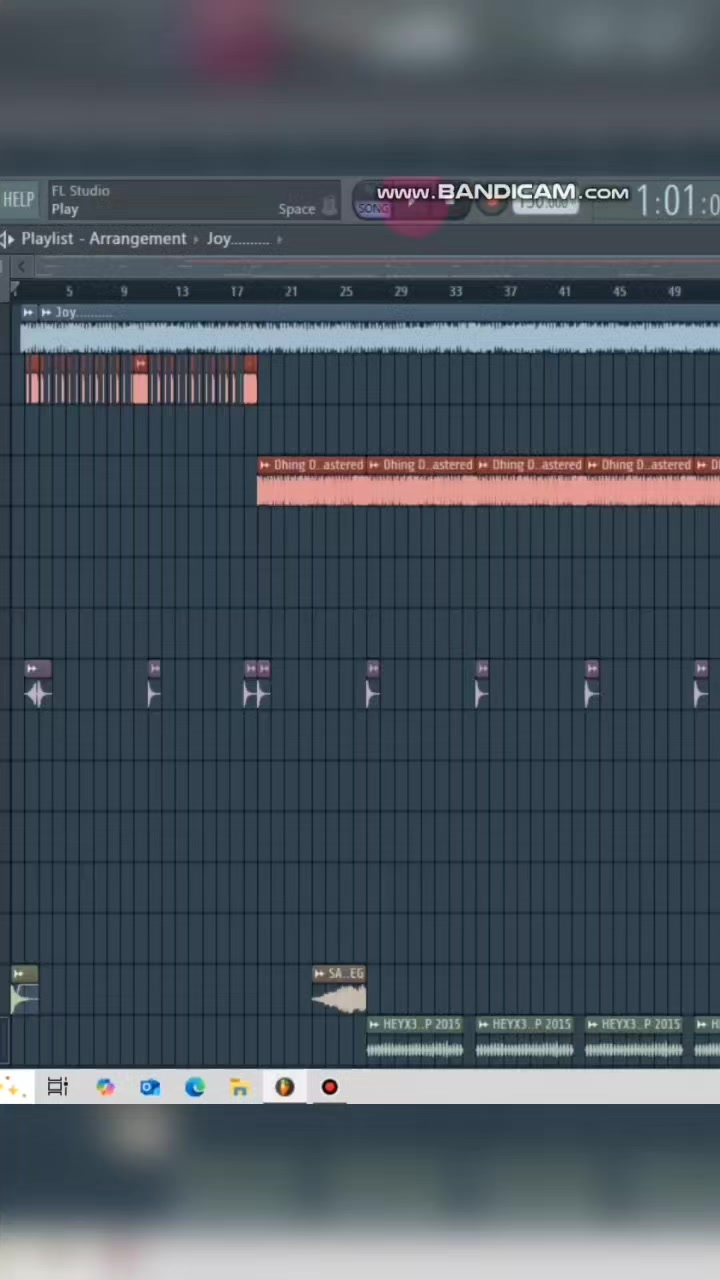Open FL Studio from the taskbar
Screen dimensions: 720x1280
coord(285,1087)
